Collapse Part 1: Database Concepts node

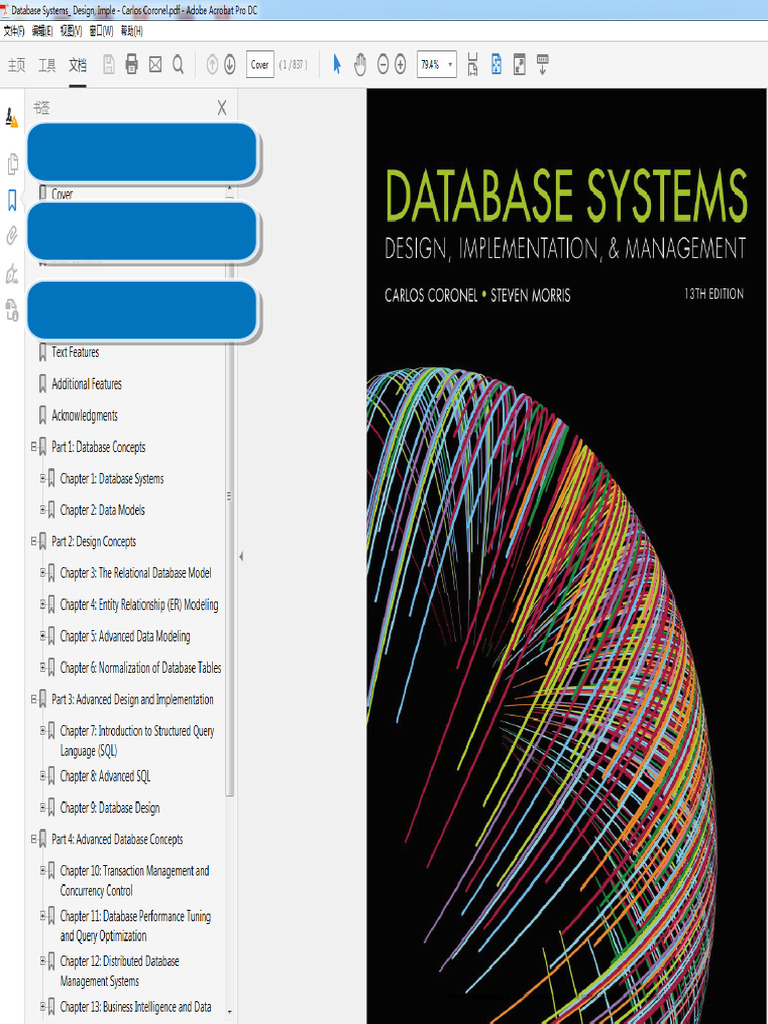pyautogui.click(x=33, y=447)
